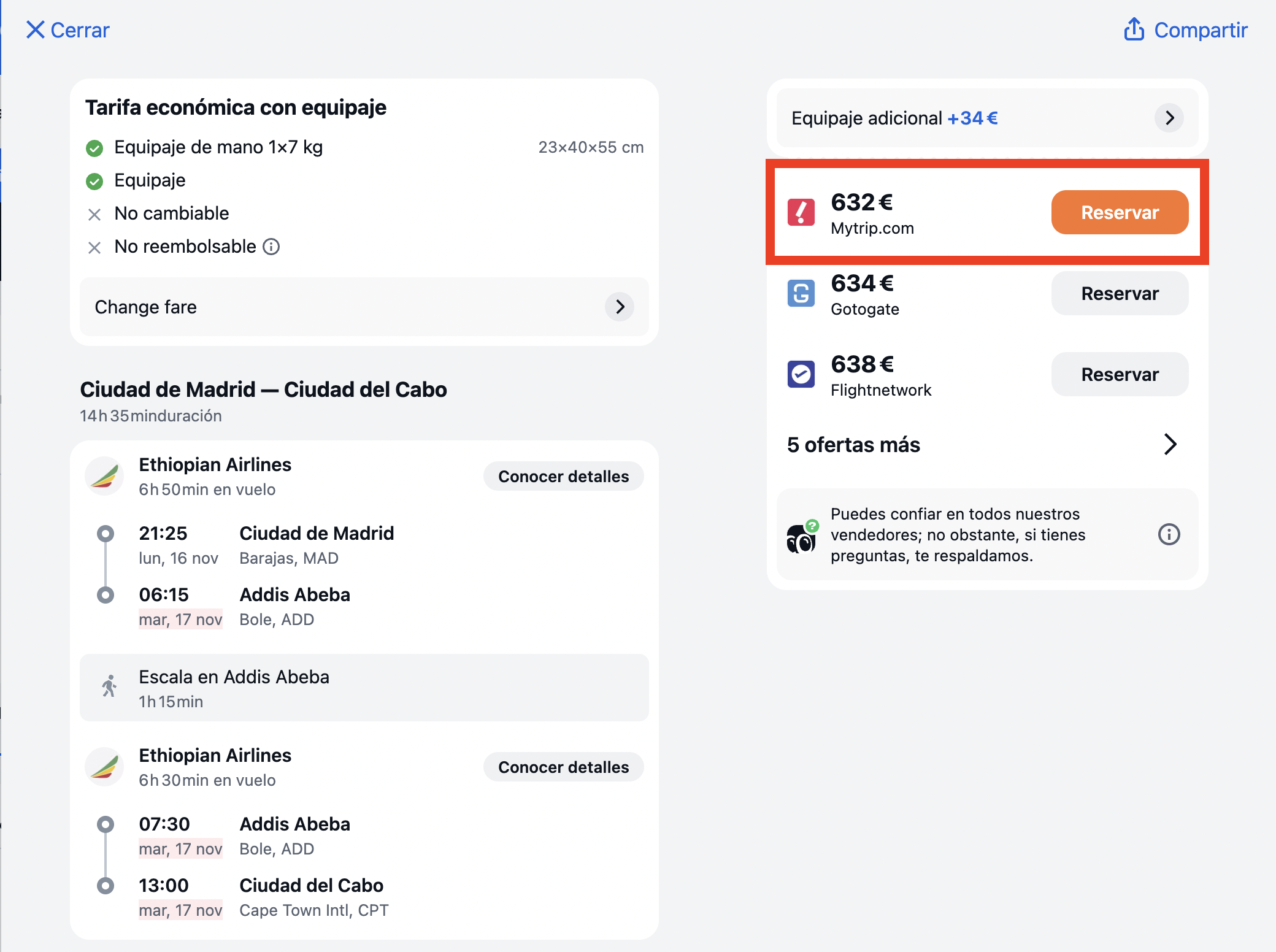This screenshot has height=952, width=1276.
Task: Click the share upload icon
Action: [x=1134, y=29]
